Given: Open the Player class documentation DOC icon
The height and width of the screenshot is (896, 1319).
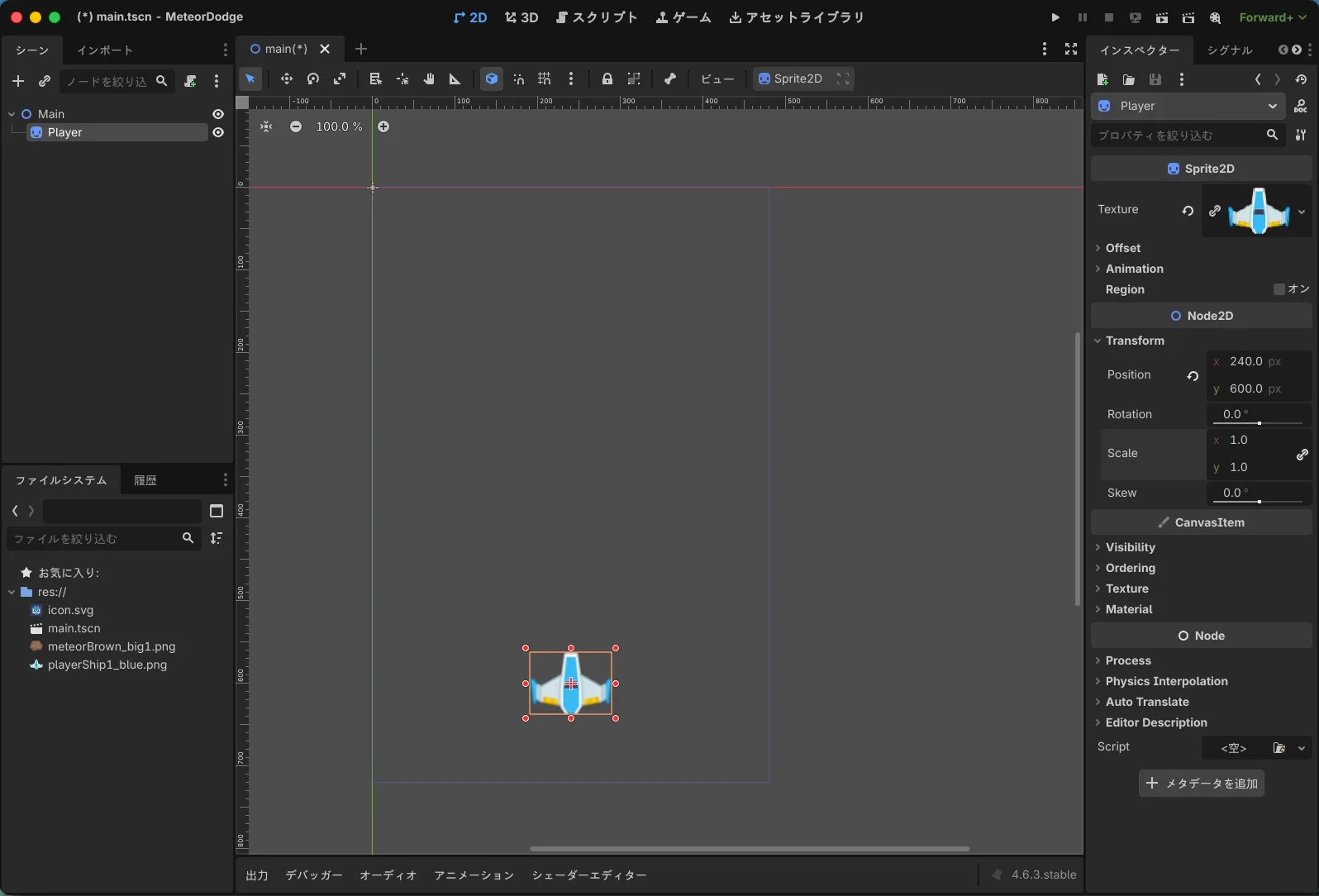Looking at the screenshot, I should (x=1301, y=106).
